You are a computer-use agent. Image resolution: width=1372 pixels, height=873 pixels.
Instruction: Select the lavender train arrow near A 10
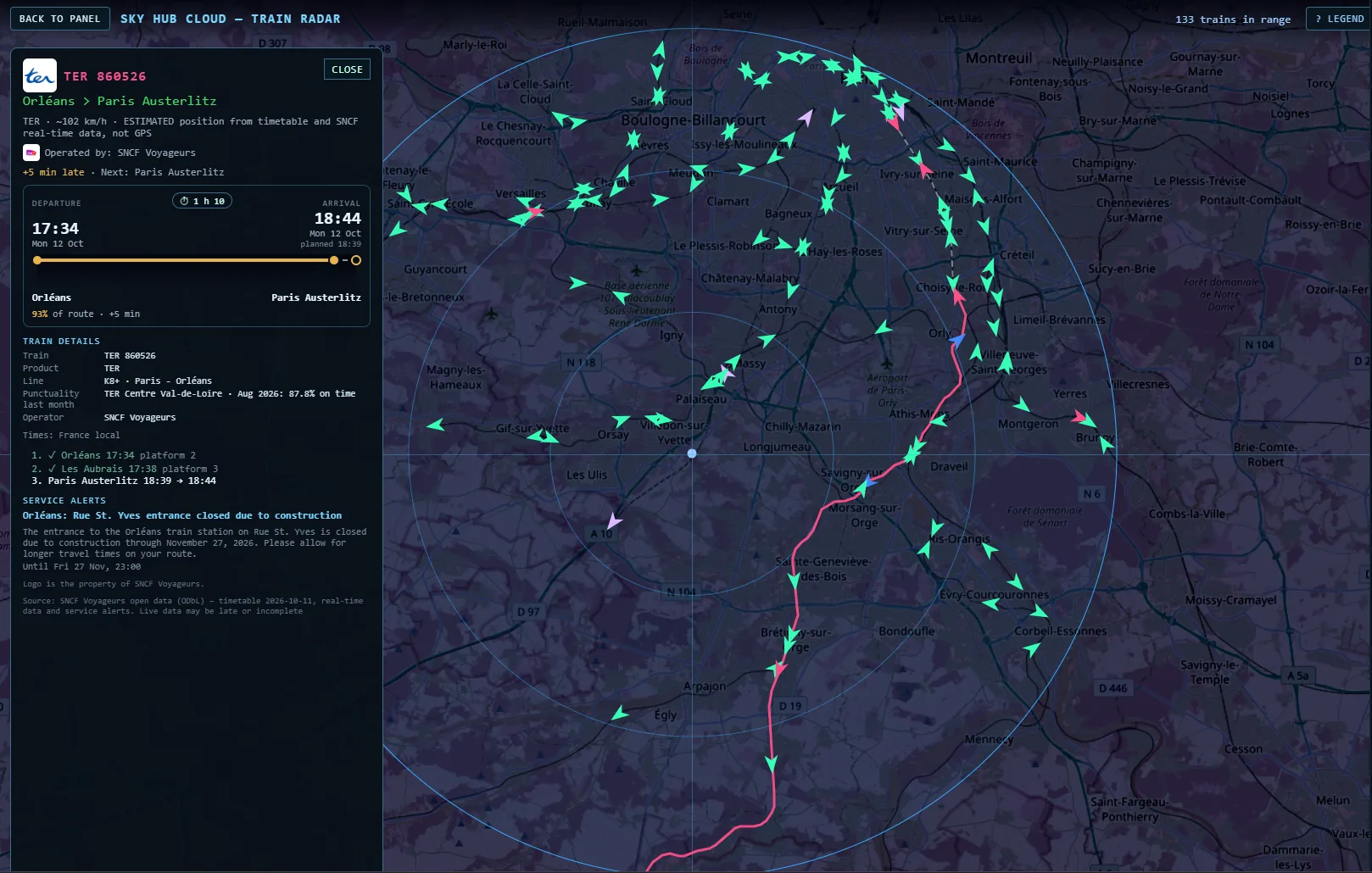click(614, 520)
